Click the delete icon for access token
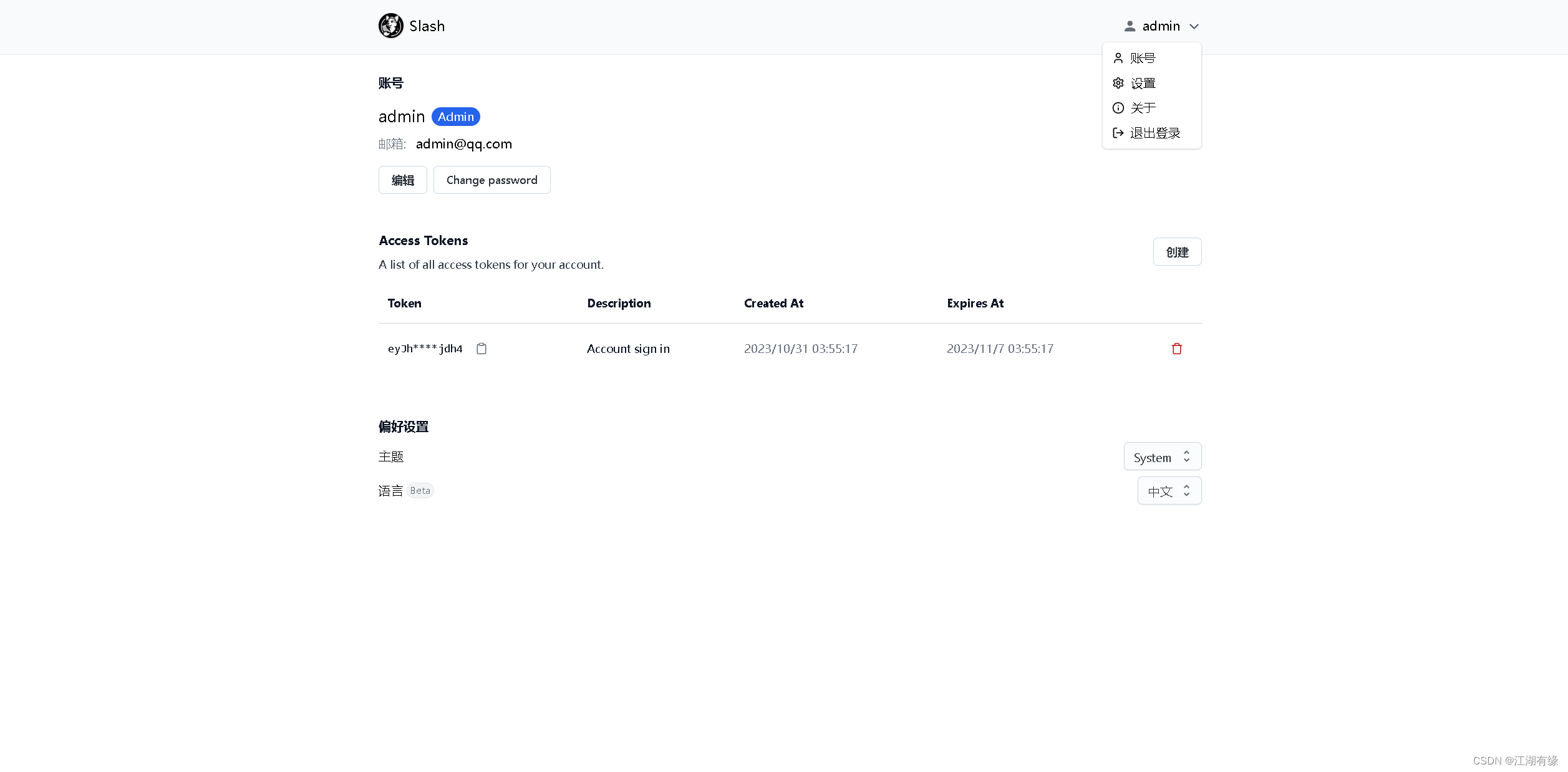Viewport: 1568px width, 772px height. click(x=1177, y=348)
